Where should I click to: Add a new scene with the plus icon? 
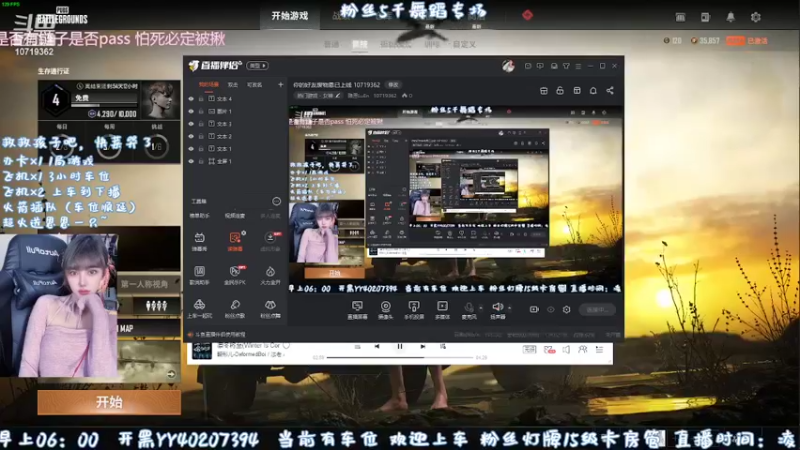(280, 85)
